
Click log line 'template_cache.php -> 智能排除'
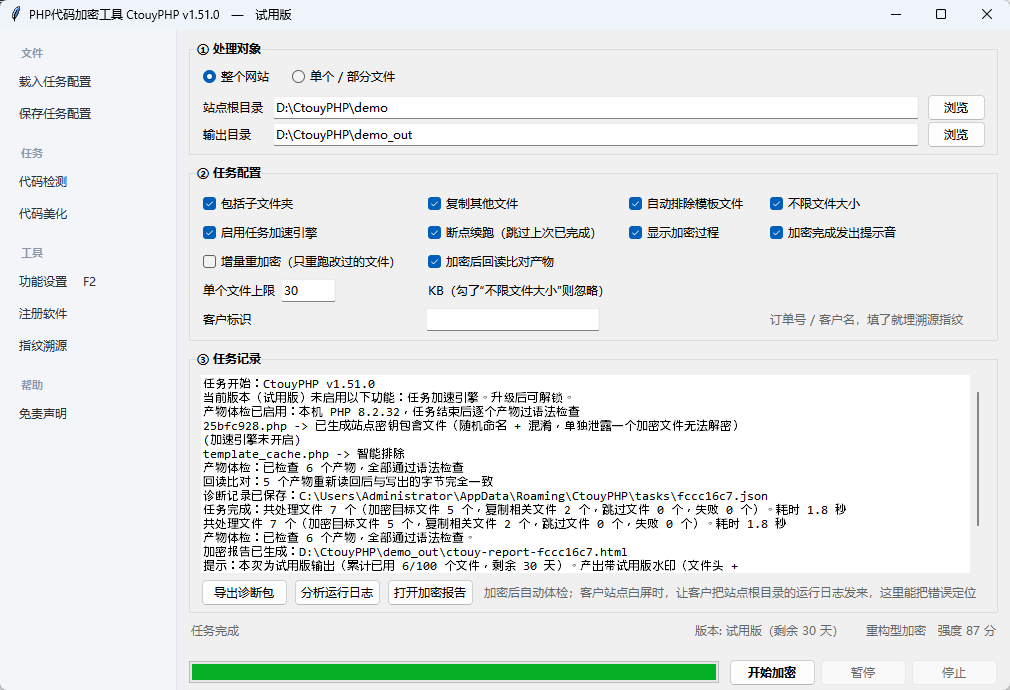(x=304, y=454)
